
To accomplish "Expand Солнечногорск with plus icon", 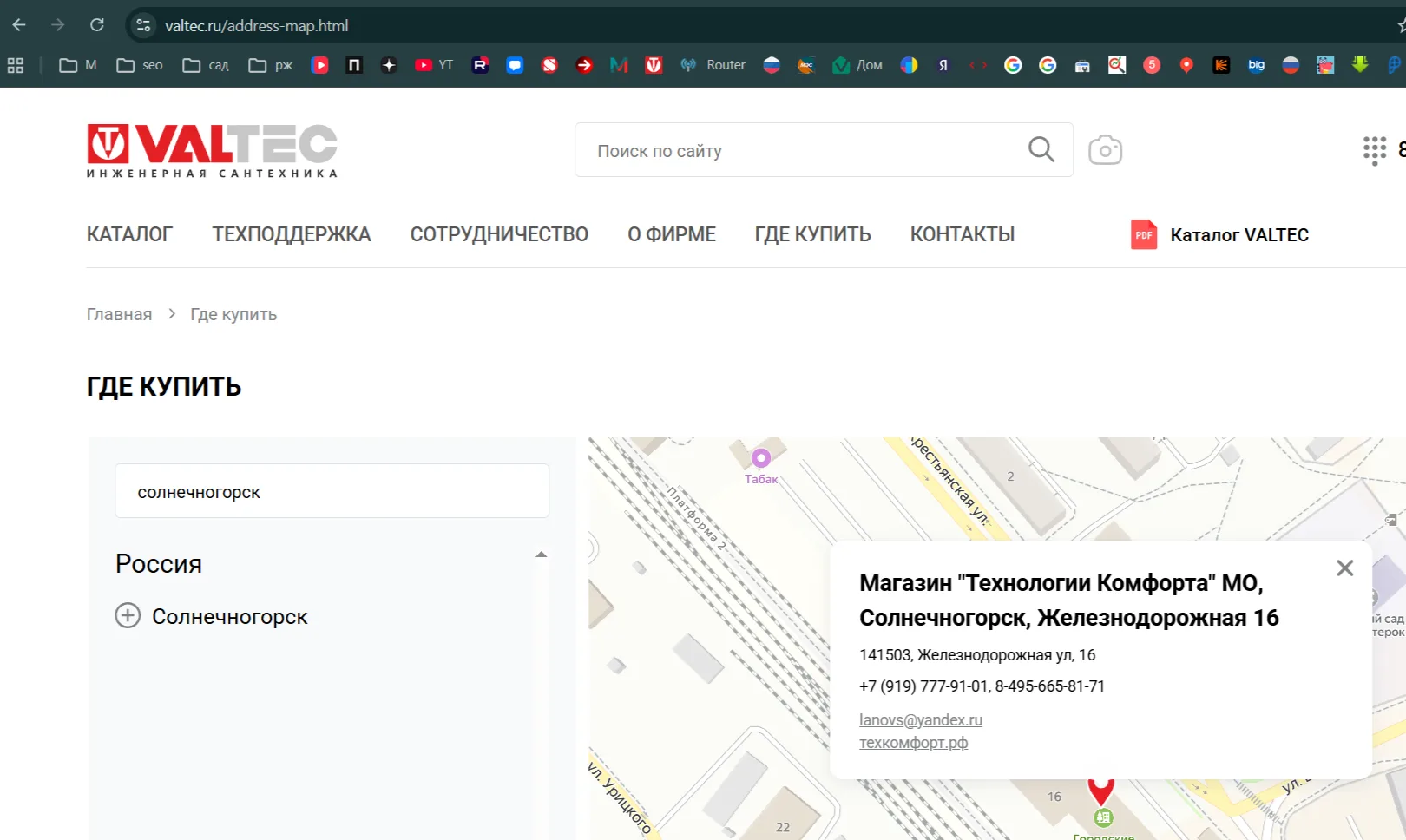I will point(128,615).
